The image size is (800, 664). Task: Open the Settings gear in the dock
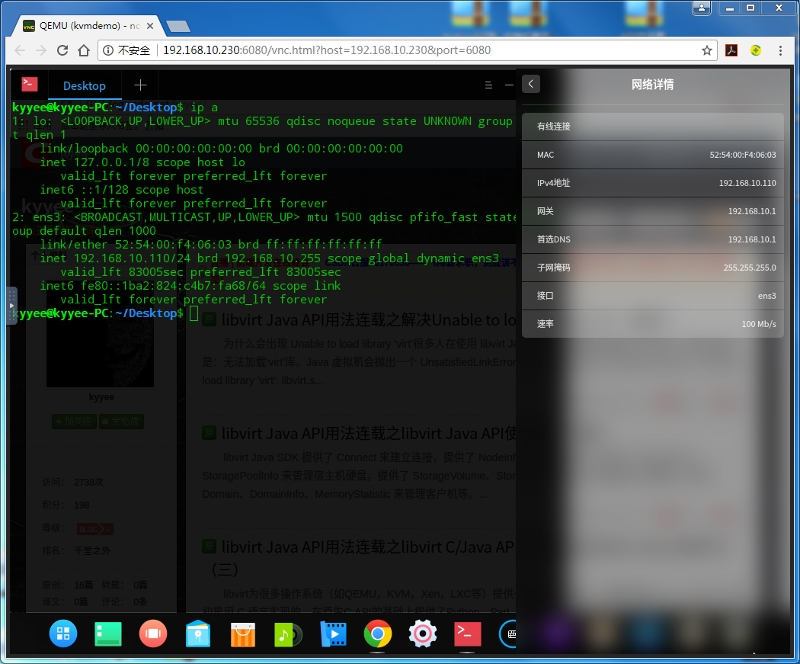[422, 634]
